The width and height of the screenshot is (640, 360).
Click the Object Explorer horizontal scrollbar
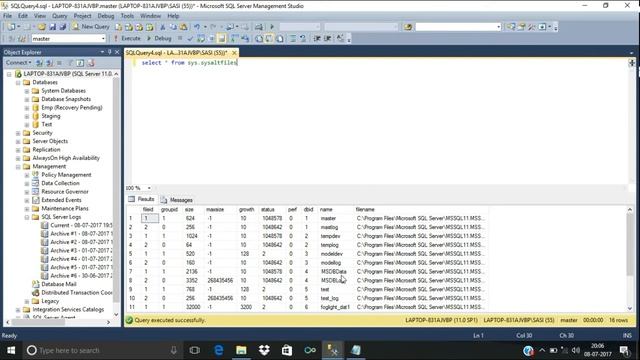(38, 322)
